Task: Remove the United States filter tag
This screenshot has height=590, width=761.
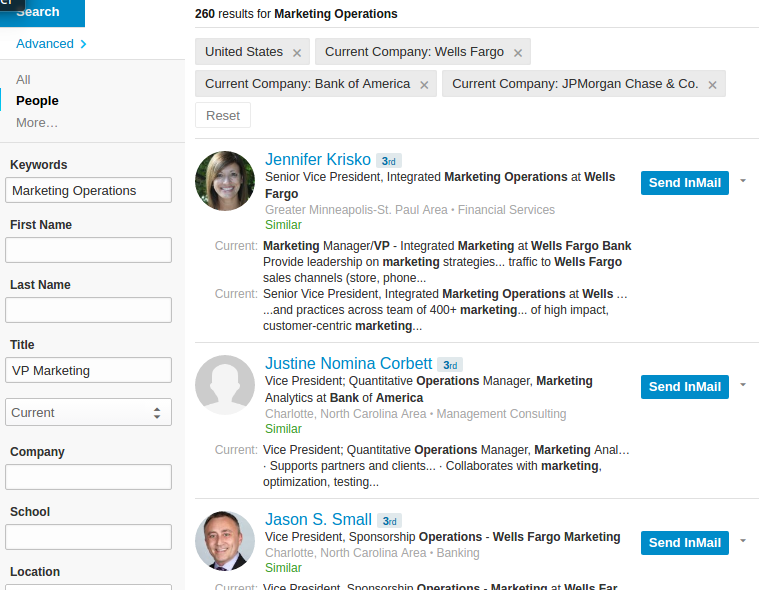Action: click(297, 53)
